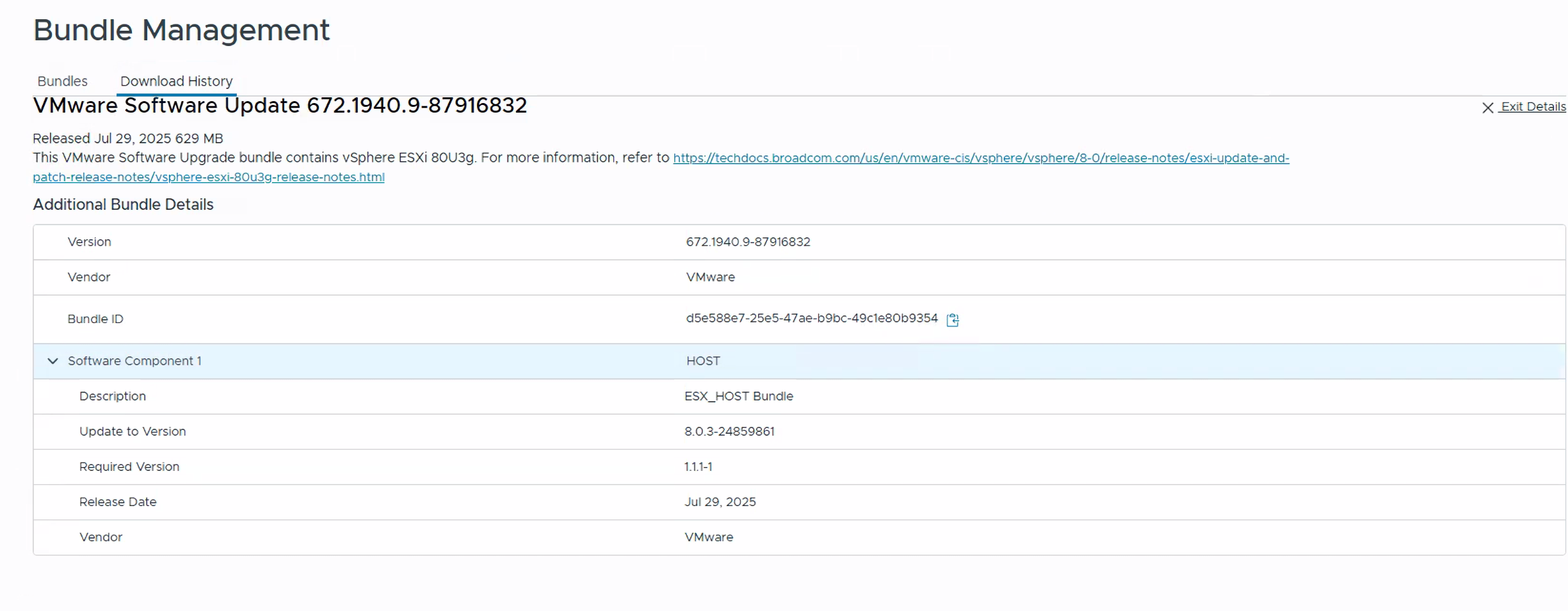Click the Version row label
The width and height of the screenshot is (1568, 611).
pyautogui.click(x=90, y=242)
